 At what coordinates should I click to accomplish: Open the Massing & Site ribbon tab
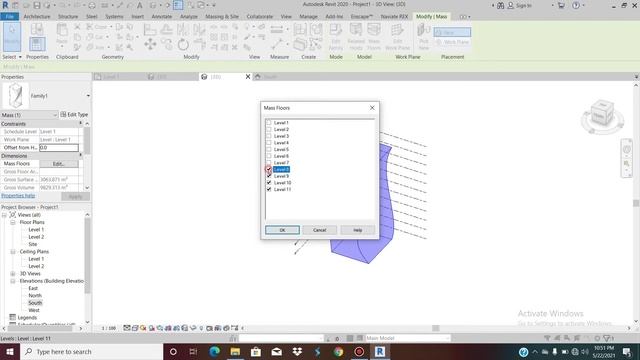pos(222,16)
